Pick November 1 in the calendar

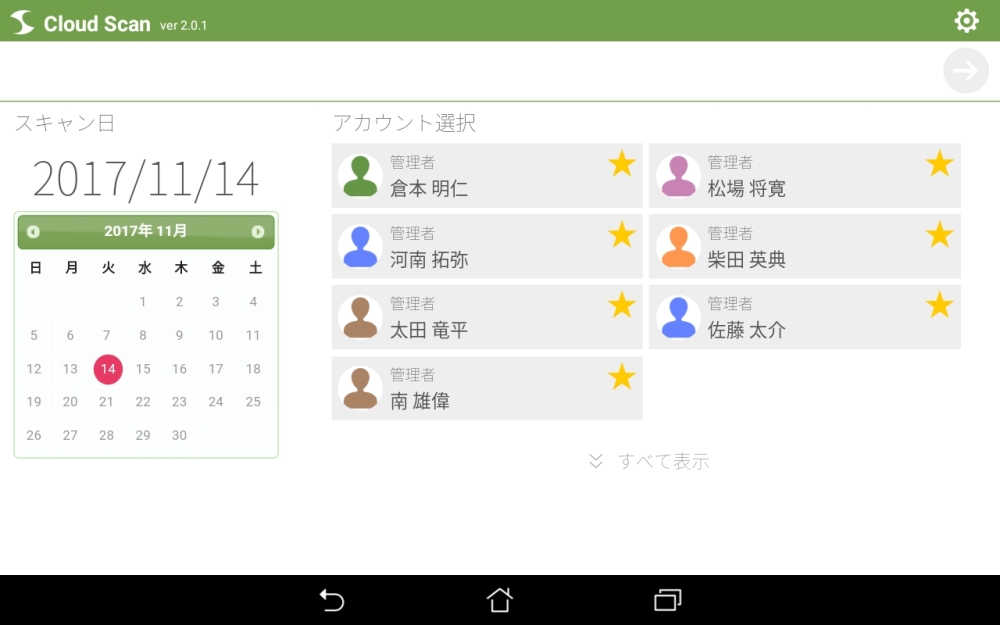click(x=143, y=302)
